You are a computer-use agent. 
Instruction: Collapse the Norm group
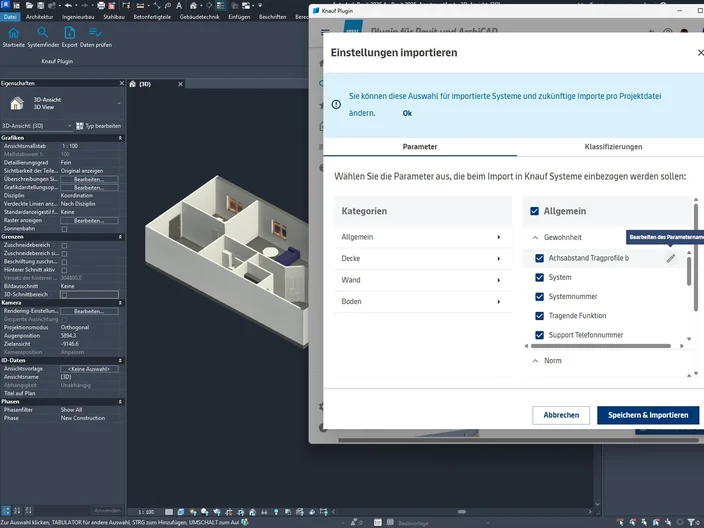535,361
